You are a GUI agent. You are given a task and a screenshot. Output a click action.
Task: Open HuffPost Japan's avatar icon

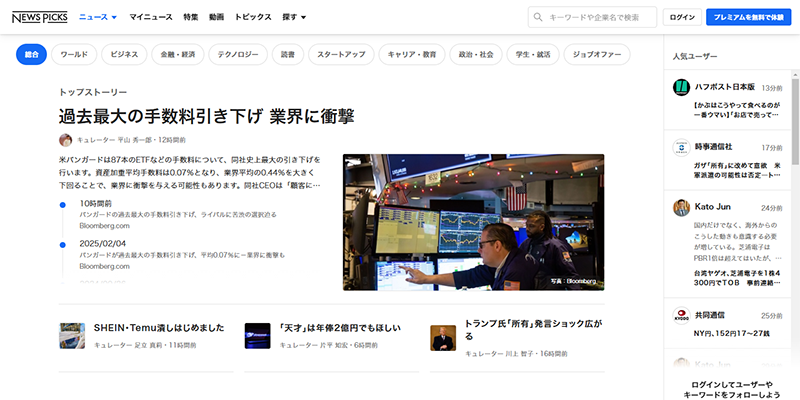click(x=681, y=88)
